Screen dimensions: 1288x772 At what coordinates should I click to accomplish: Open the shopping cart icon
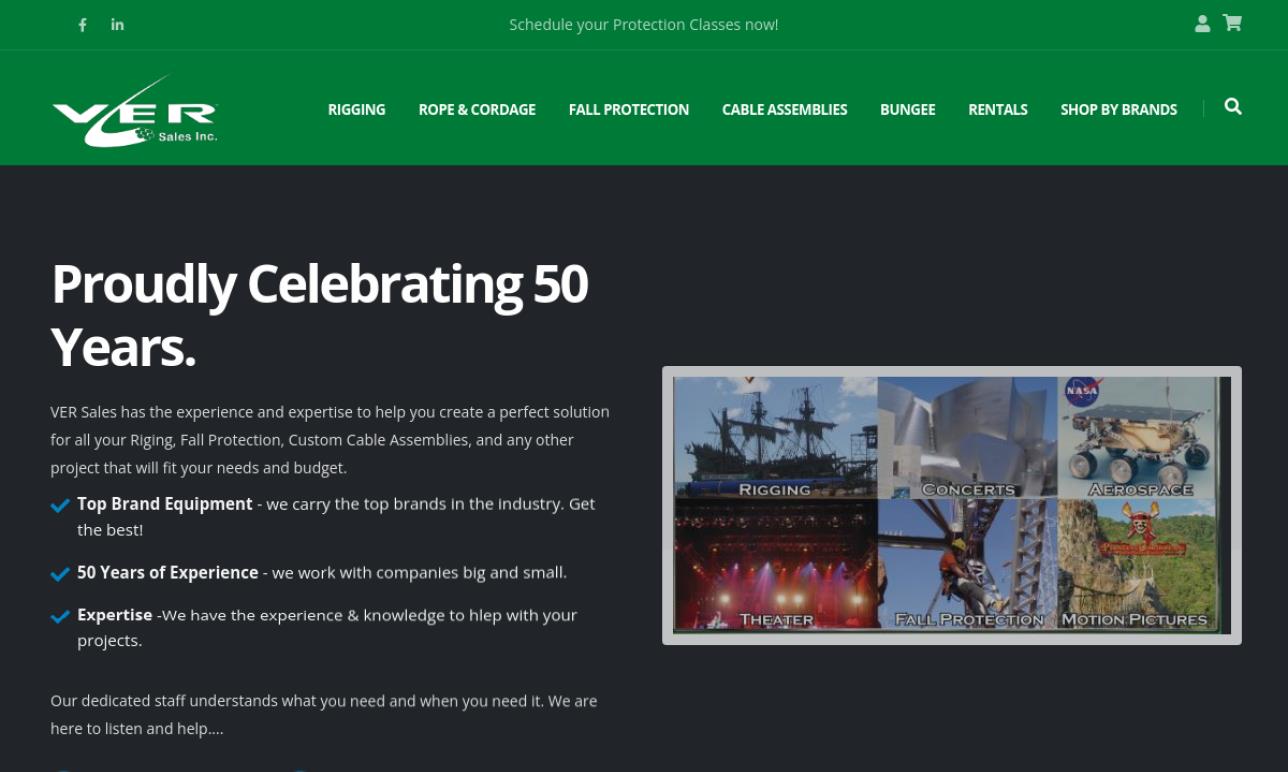[x=1232, y=23]
